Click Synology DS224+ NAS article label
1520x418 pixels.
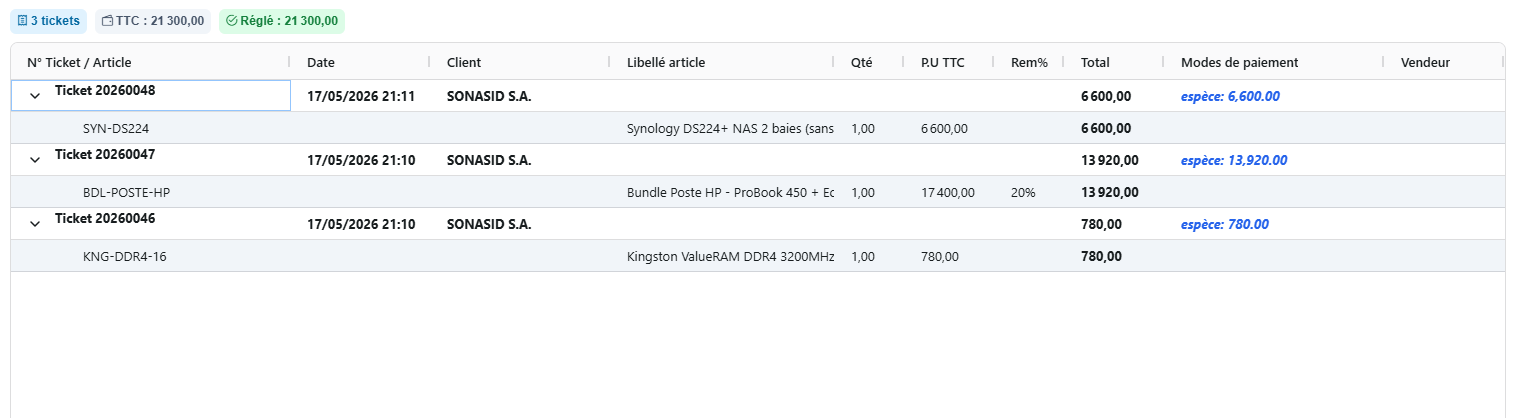pyautogui.click(x=730, y=128)
